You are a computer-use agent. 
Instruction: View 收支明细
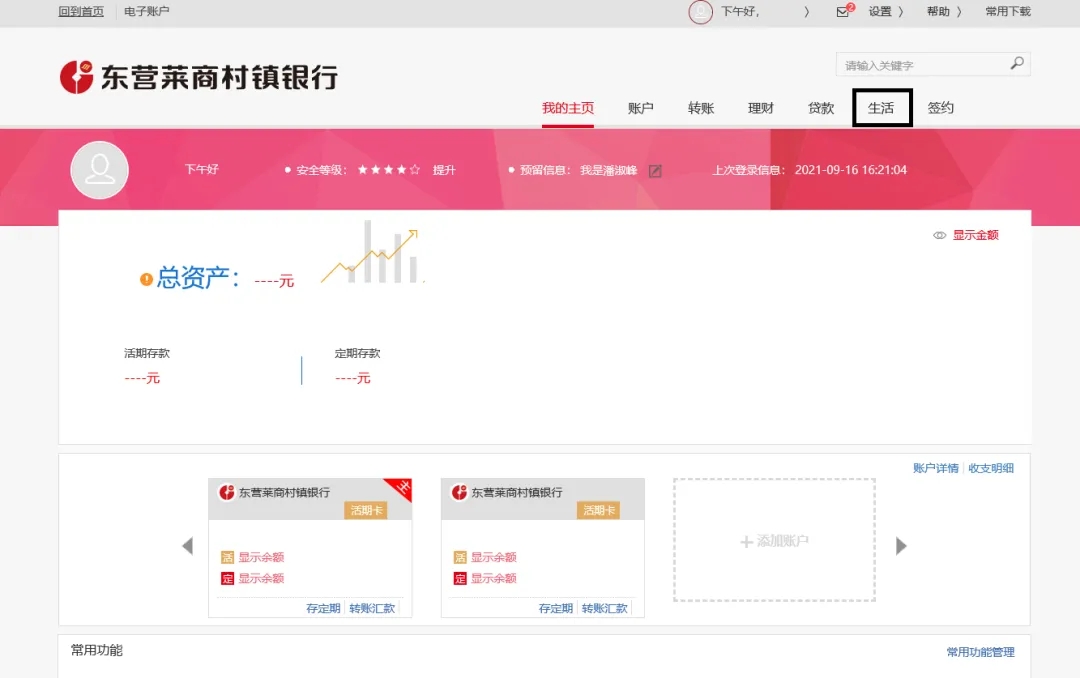(x=991, y=469)
